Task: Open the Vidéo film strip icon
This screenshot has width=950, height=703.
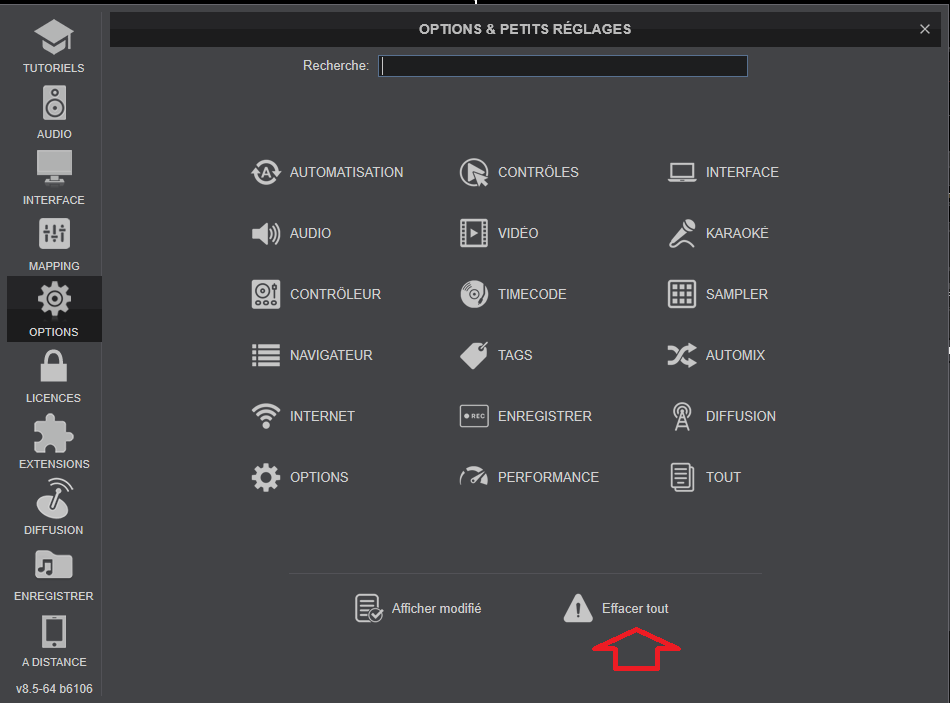Action: coord(474,233)
